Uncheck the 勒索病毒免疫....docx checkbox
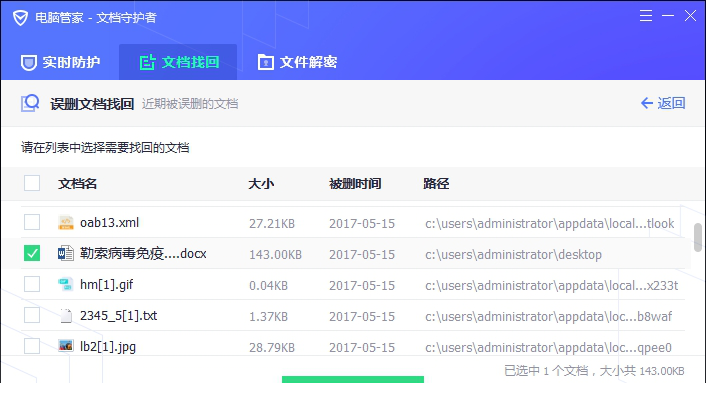The width and height of the screenshot is (706, 398). pos(32,253)
